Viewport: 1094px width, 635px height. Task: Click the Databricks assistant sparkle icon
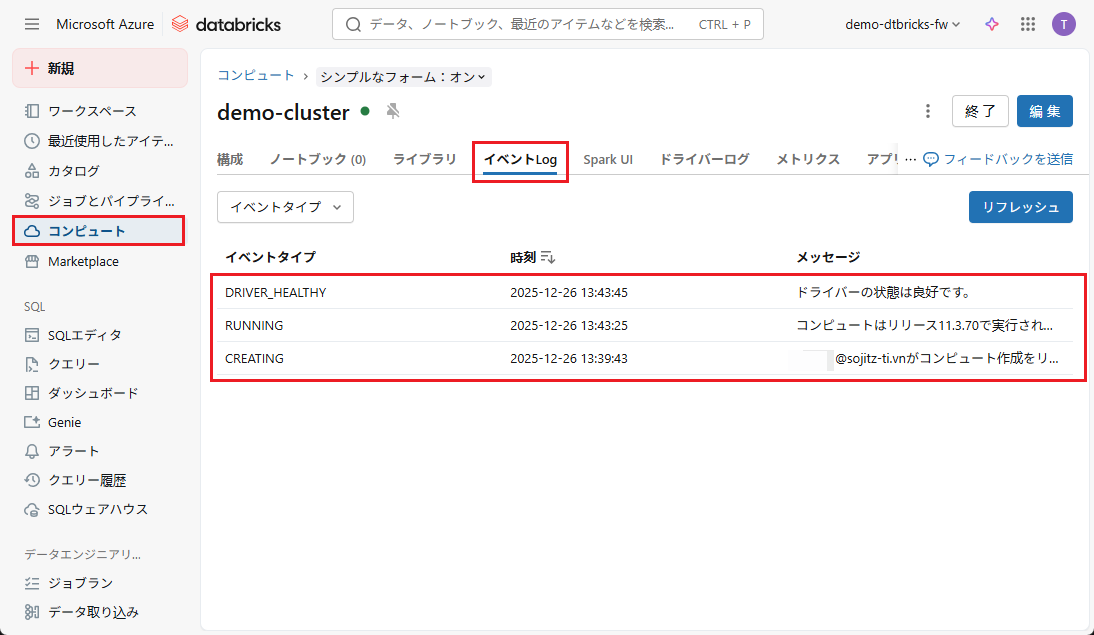click(x=992, y=24)
